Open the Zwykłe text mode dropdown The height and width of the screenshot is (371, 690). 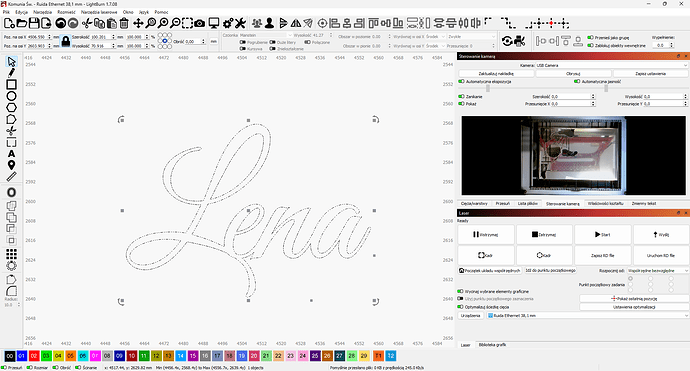pyautogui.click(x=471, y=37)
